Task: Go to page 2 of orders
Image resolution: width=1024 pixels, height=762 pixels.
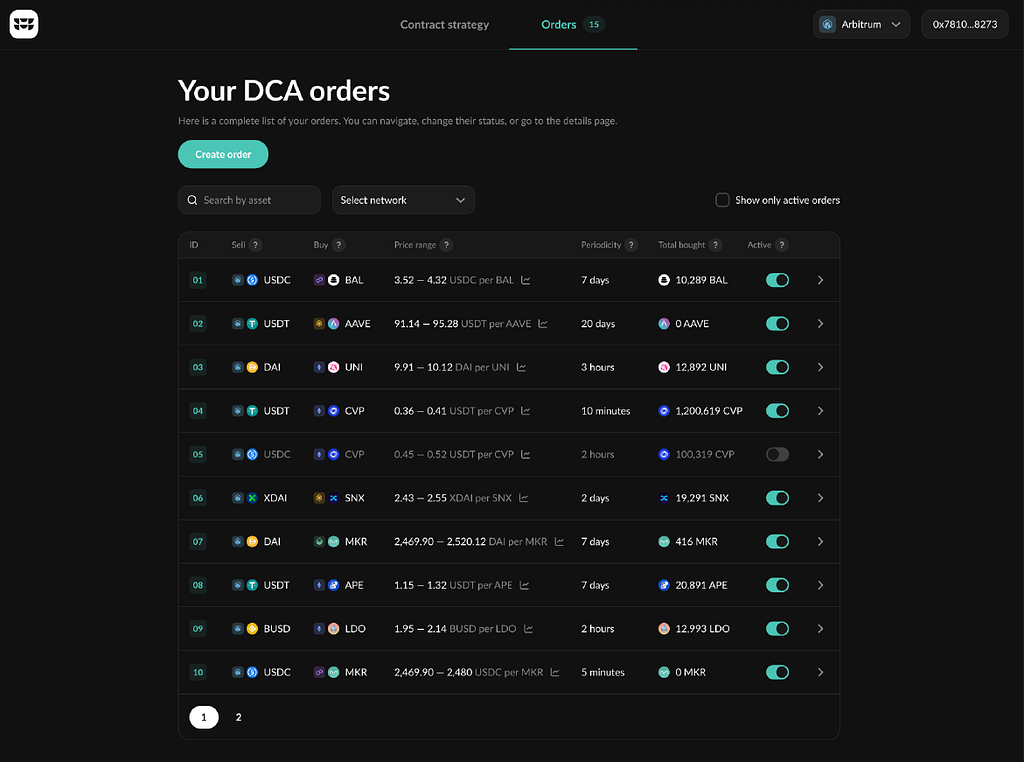Action: (238, 718)
